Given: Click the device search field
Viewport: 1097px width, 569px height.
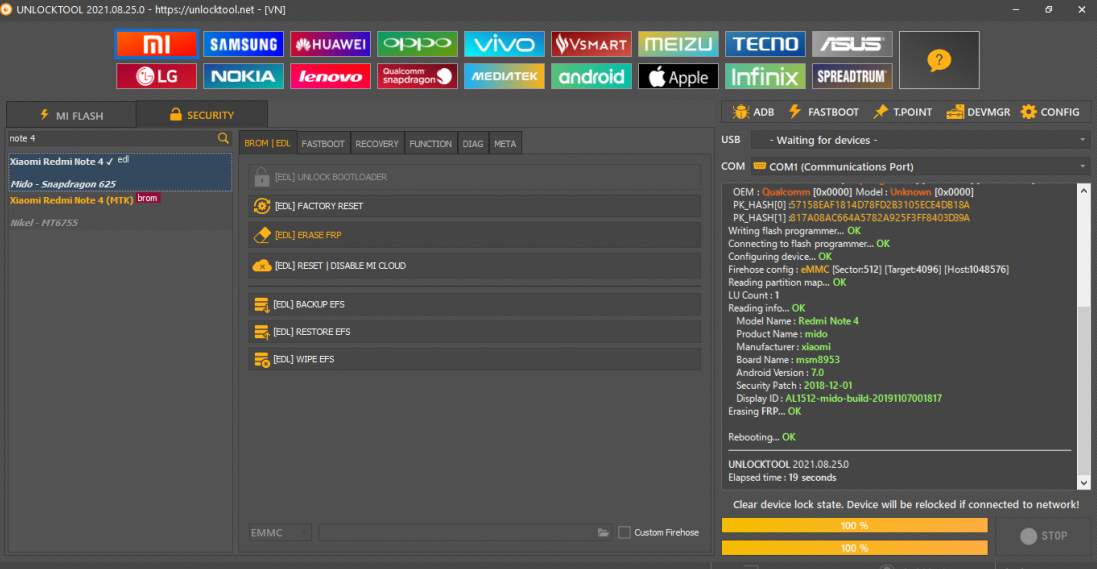Looking at the screenshot, I should click(112, 139).
